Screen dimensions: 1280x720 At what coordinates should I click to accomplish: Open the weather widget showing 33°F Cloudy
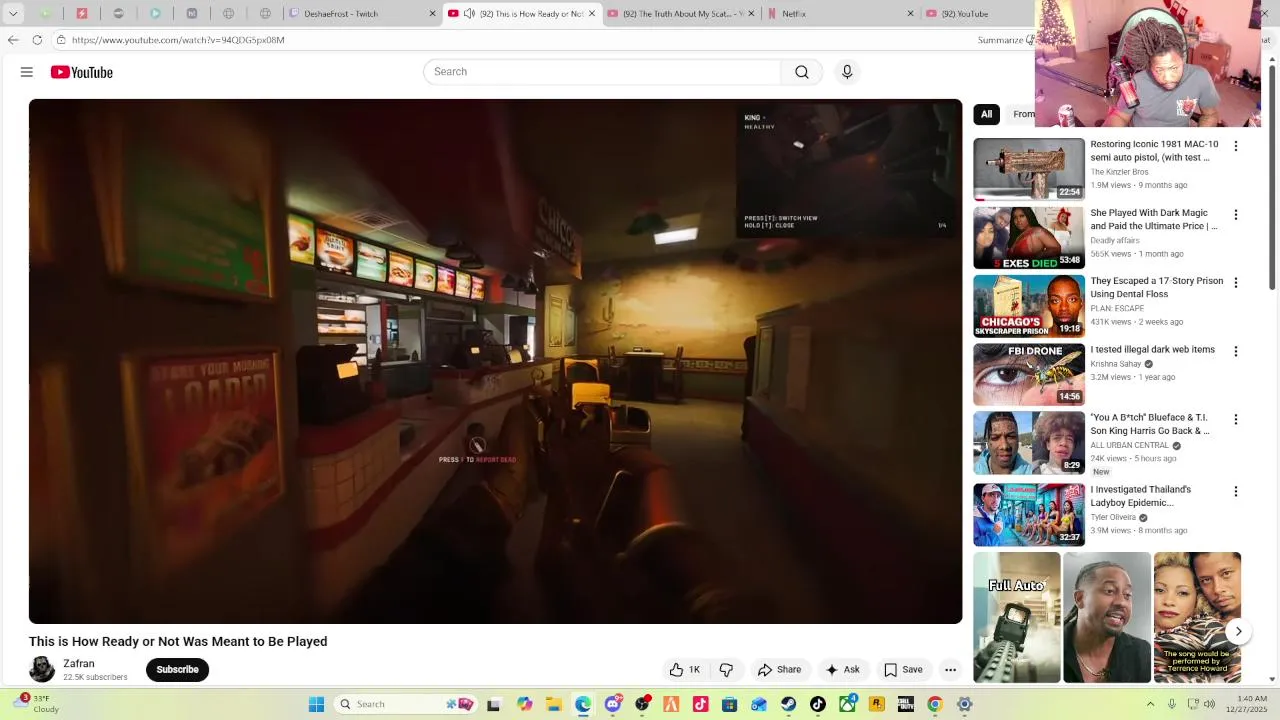(38, 704)
